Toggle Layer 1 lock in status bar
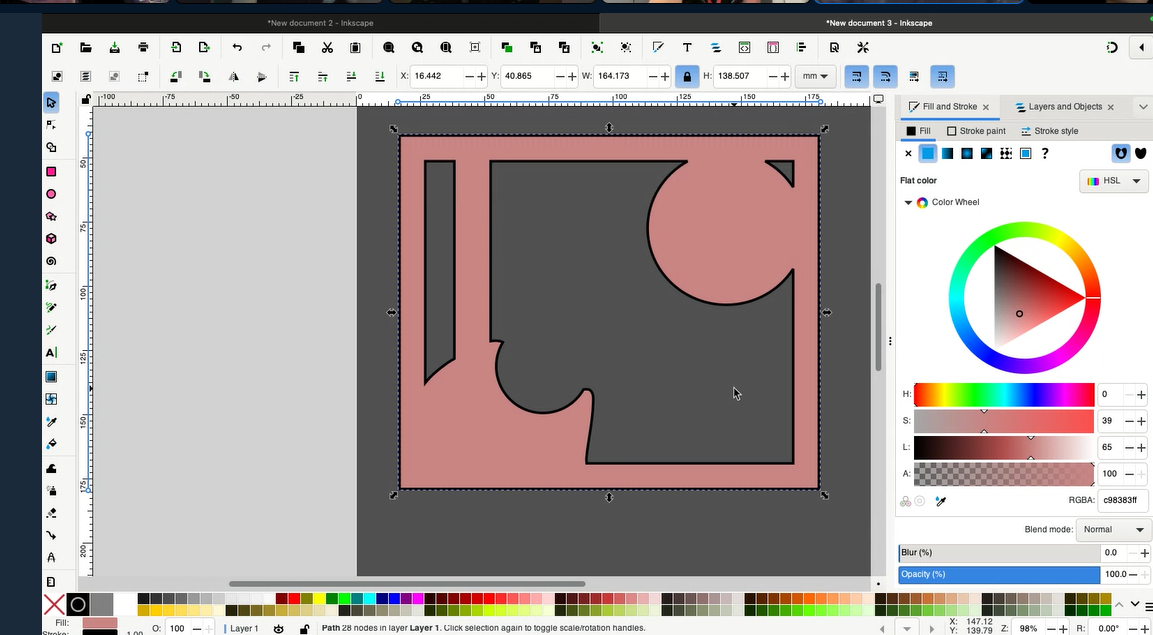This screenshot has width=1153, height=635. pyautogui.click(x=304, y=628)
